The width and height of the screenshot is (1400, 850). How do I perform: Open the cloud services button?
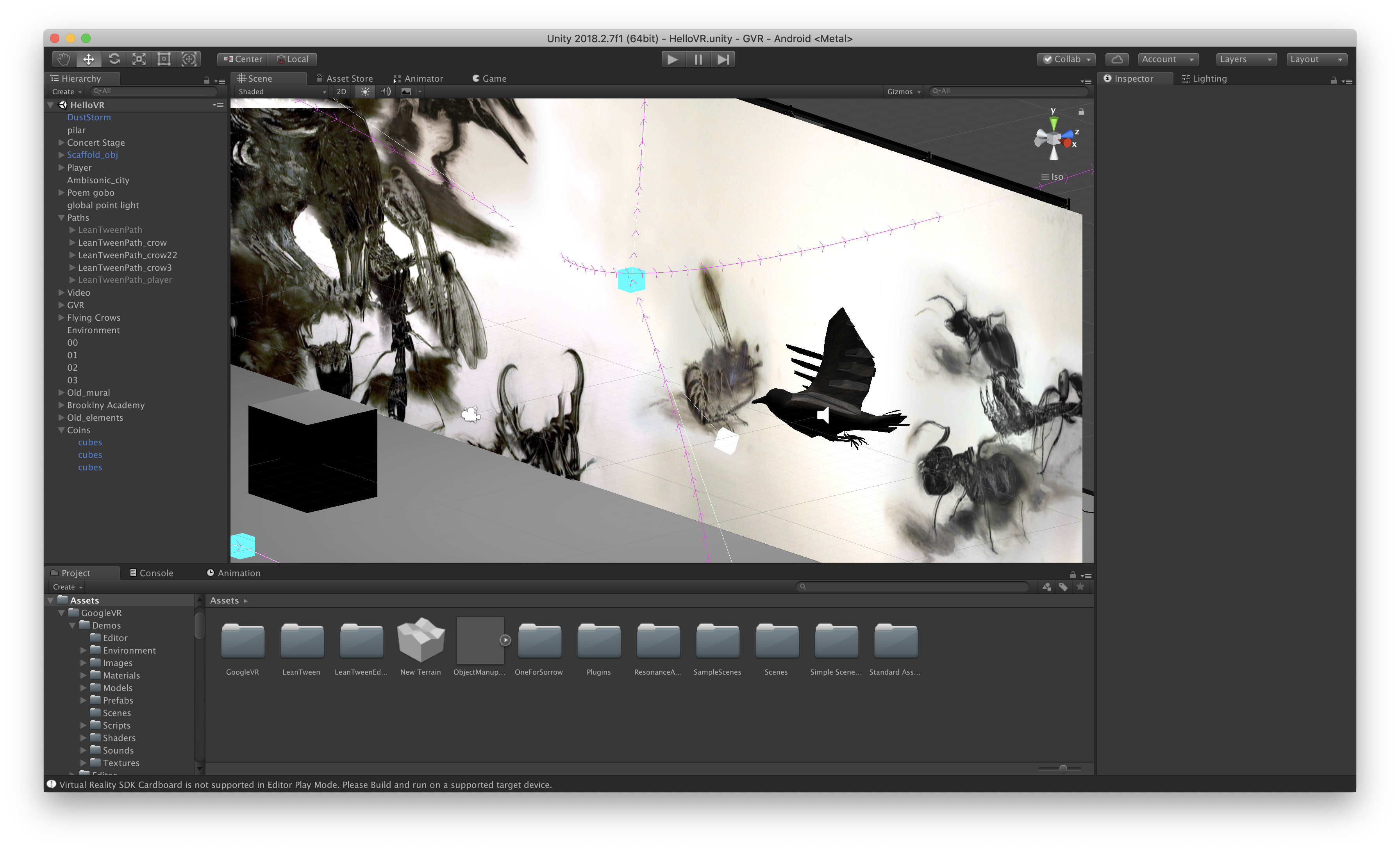pyautogui.click(x=1116, y=59)
